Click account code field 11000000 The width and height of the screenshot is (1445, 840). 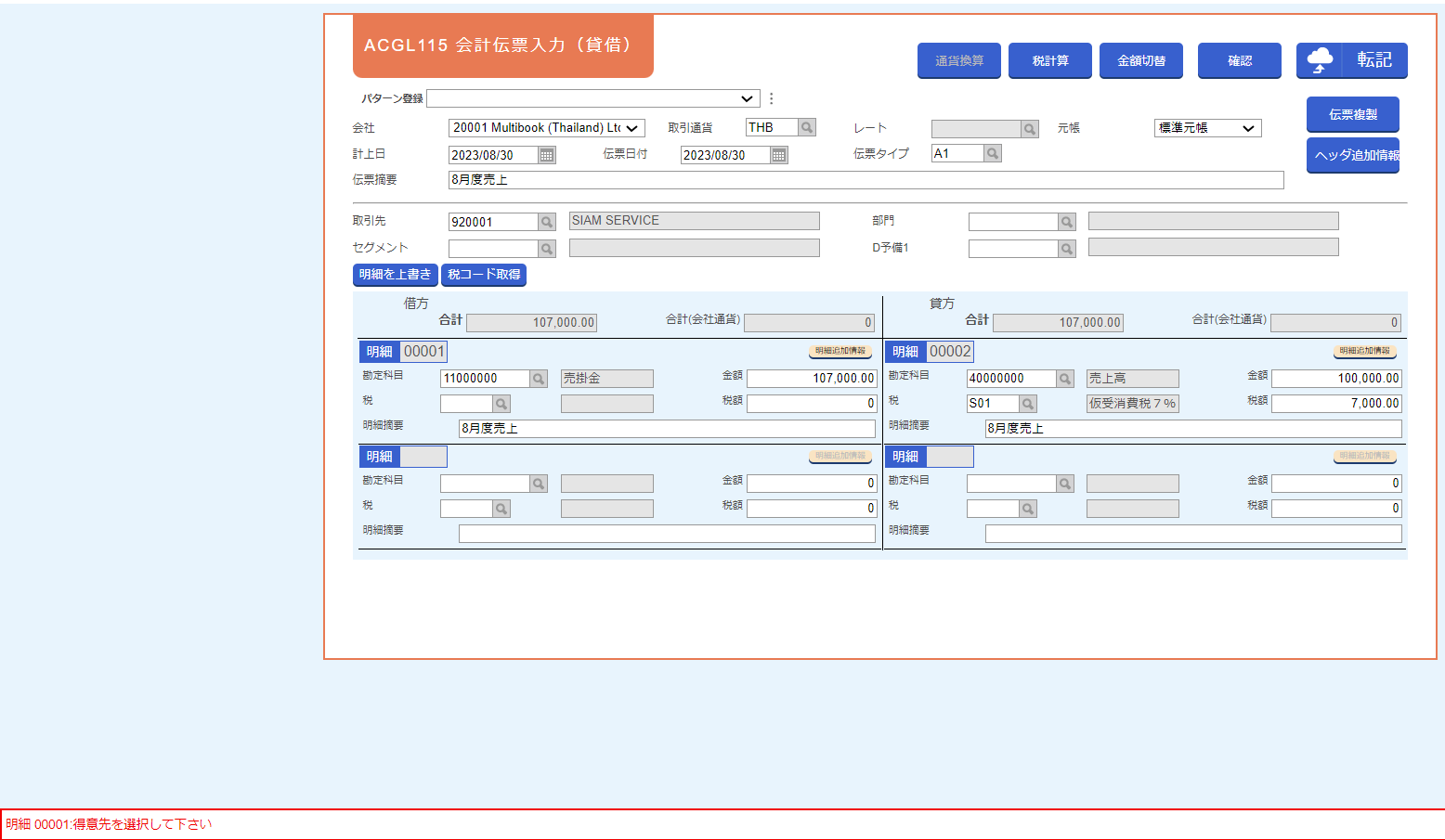[485, 379]
